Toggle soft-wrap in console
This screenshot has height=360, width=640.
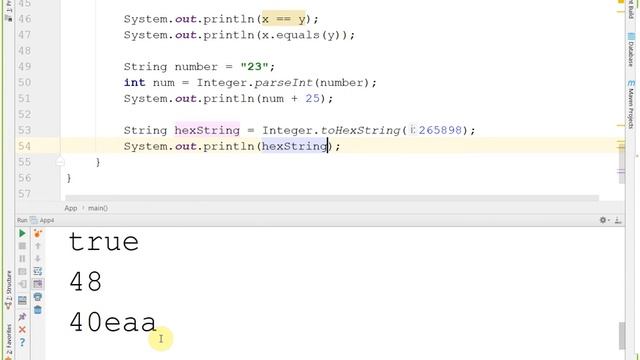pos(38,271)
